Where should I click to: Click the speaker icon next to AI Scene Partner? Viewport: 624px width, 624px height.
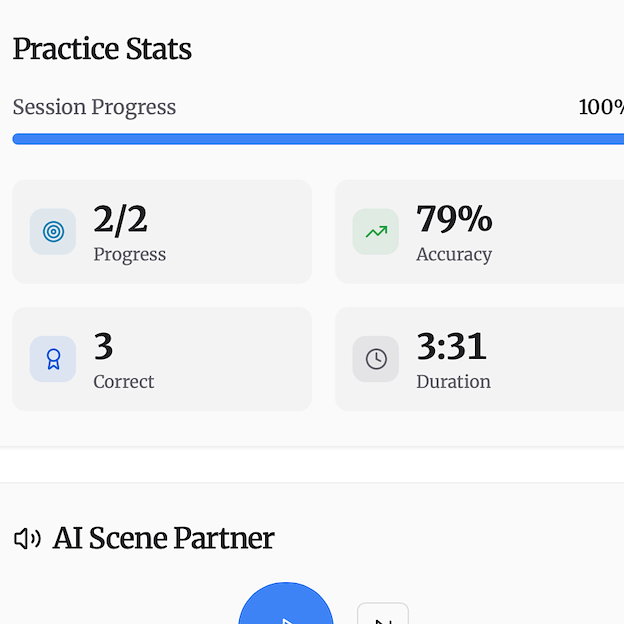27,539
